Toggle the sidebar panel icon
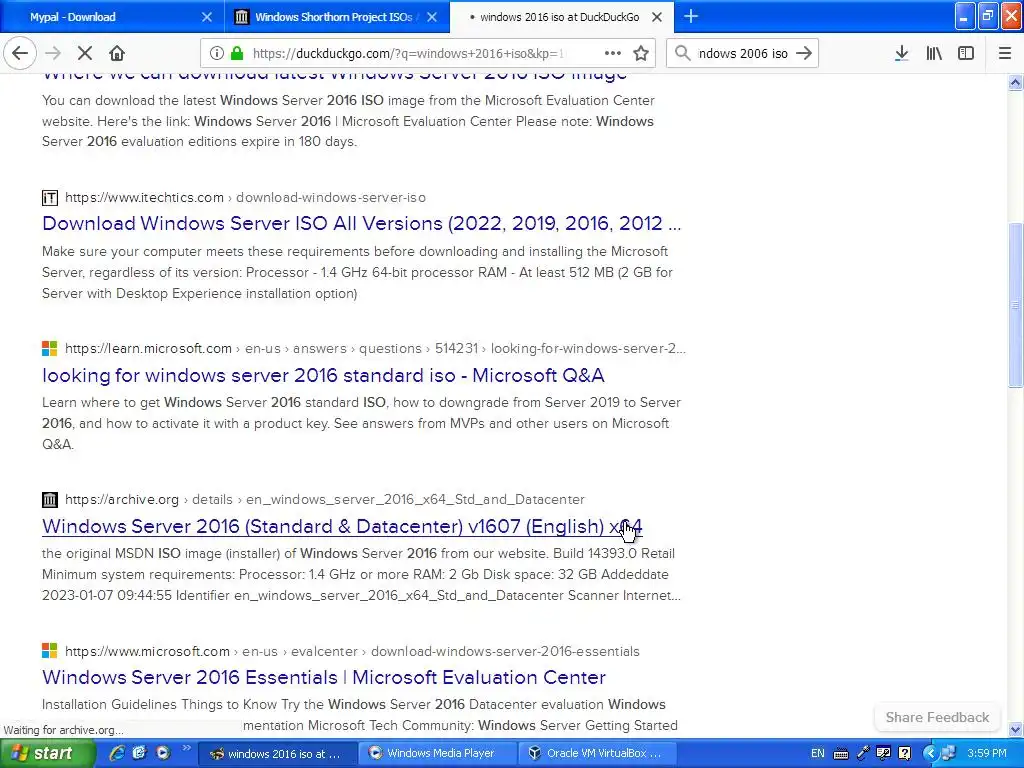The image size is (1024, 768). (966, 54)
